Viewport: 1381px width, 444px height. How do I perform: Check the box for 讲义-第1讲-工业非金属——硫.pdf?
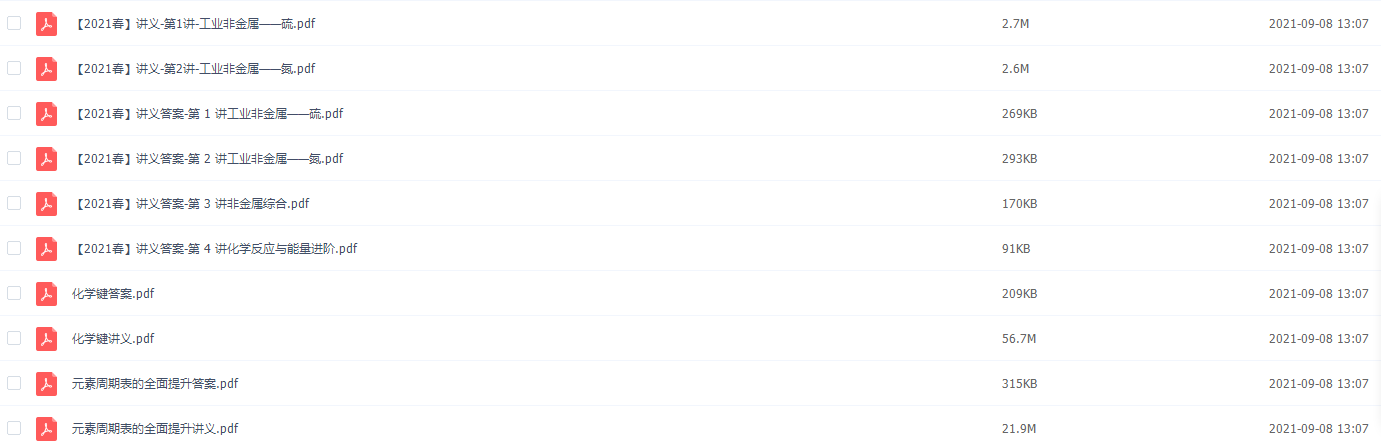[14, 23]
